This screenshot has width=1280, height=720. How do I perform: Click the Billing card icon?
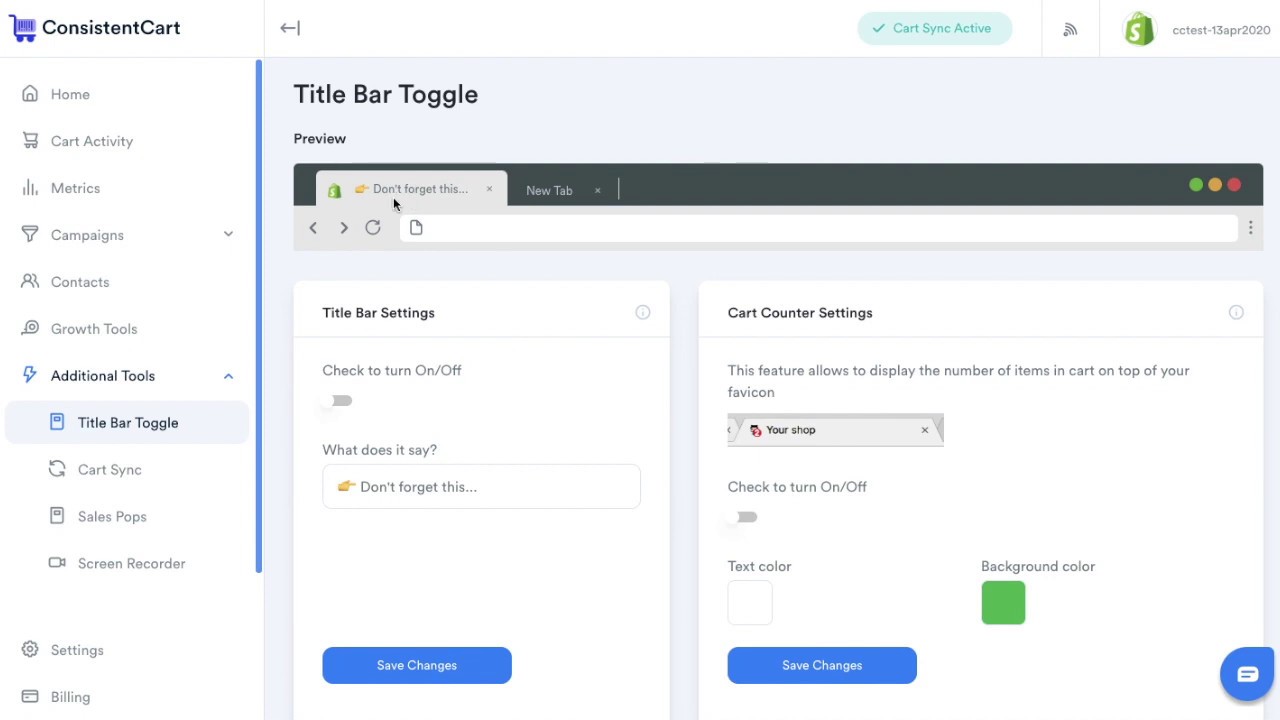click(x=30, y=697)
